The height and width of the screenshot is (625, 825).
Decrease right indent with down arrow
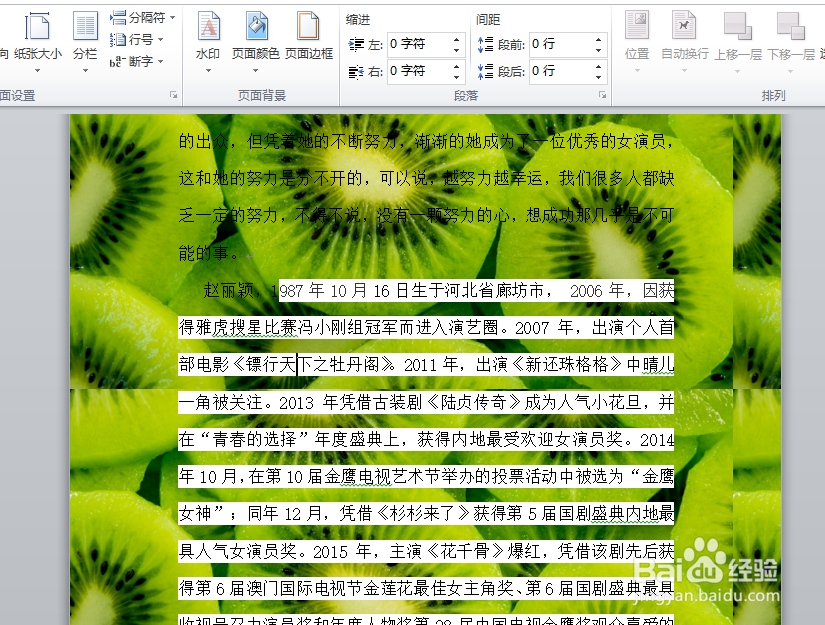pyautogui.click(x=456, y=77)
